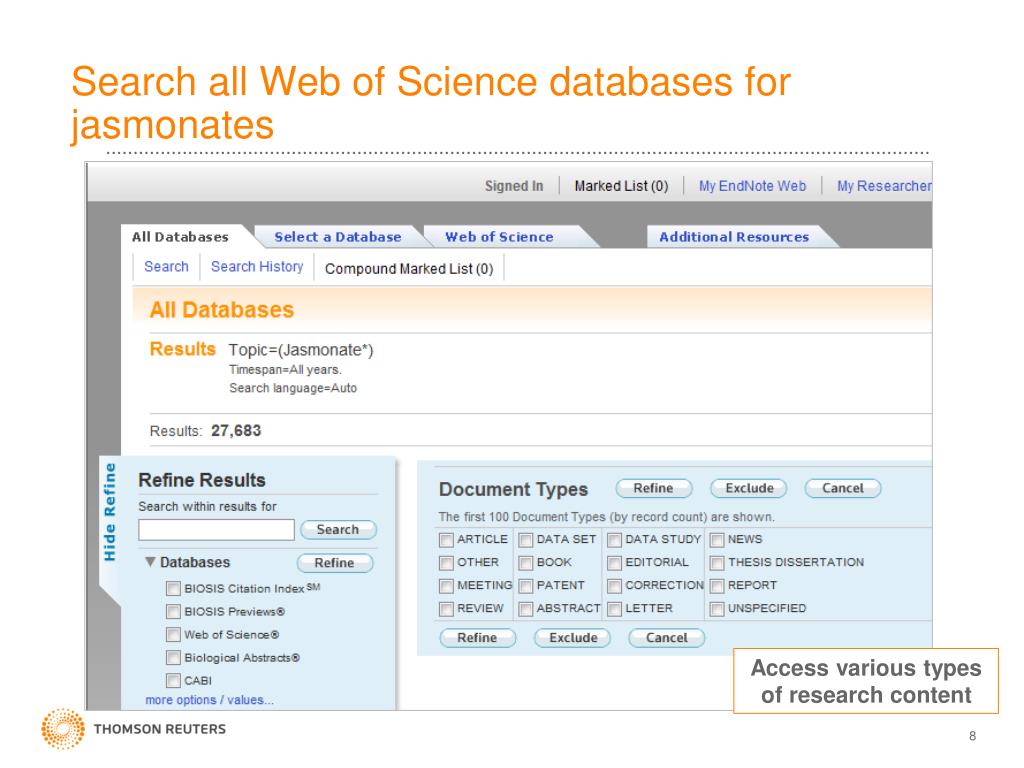Click the Thomson Reuters logo
Image resolution: width=1024 pixels, height=768 pixels.
[x=134, y=729]
